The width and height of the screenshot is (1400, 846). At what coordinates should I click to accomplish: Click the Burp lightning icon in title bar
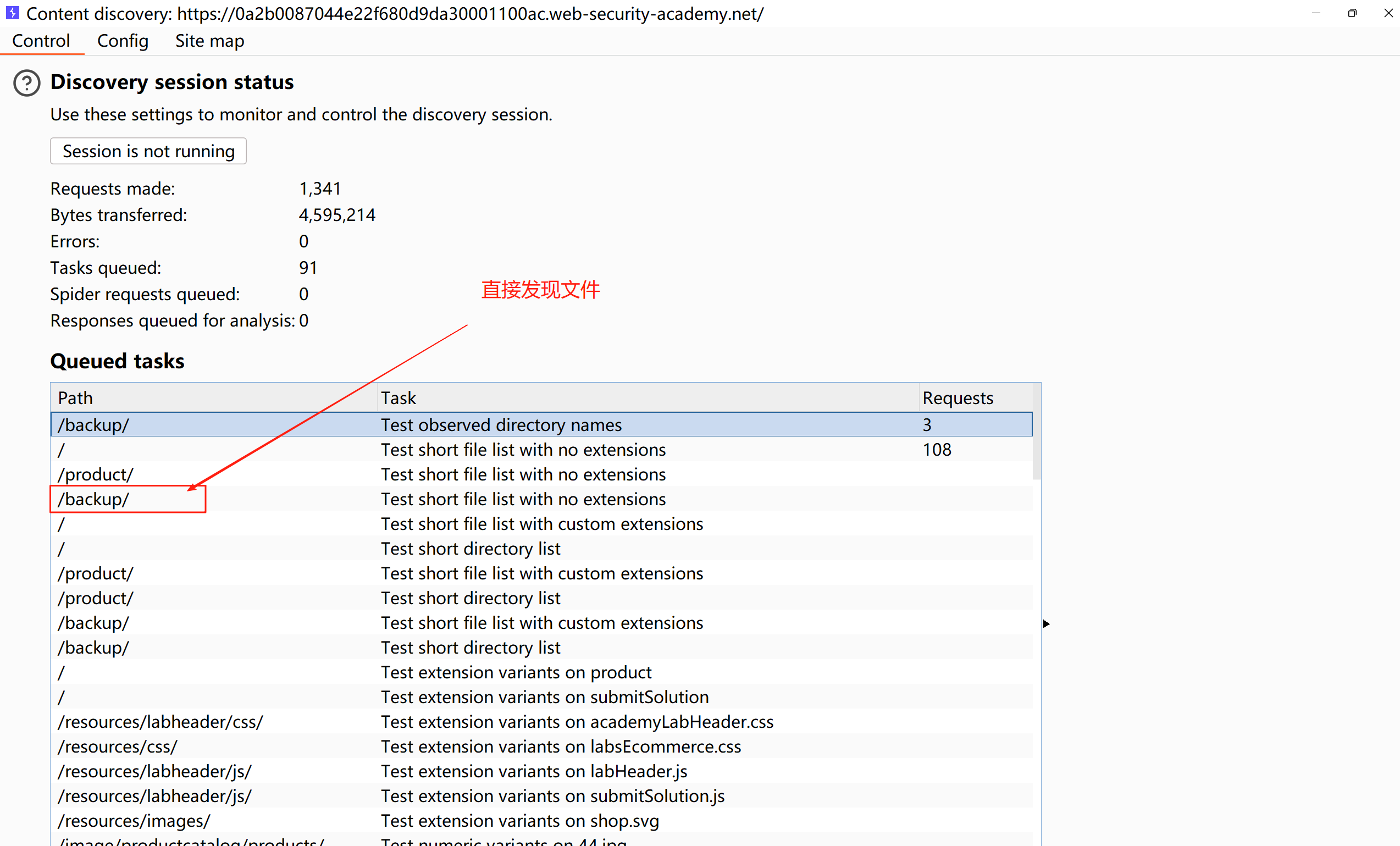pos(13,13)
